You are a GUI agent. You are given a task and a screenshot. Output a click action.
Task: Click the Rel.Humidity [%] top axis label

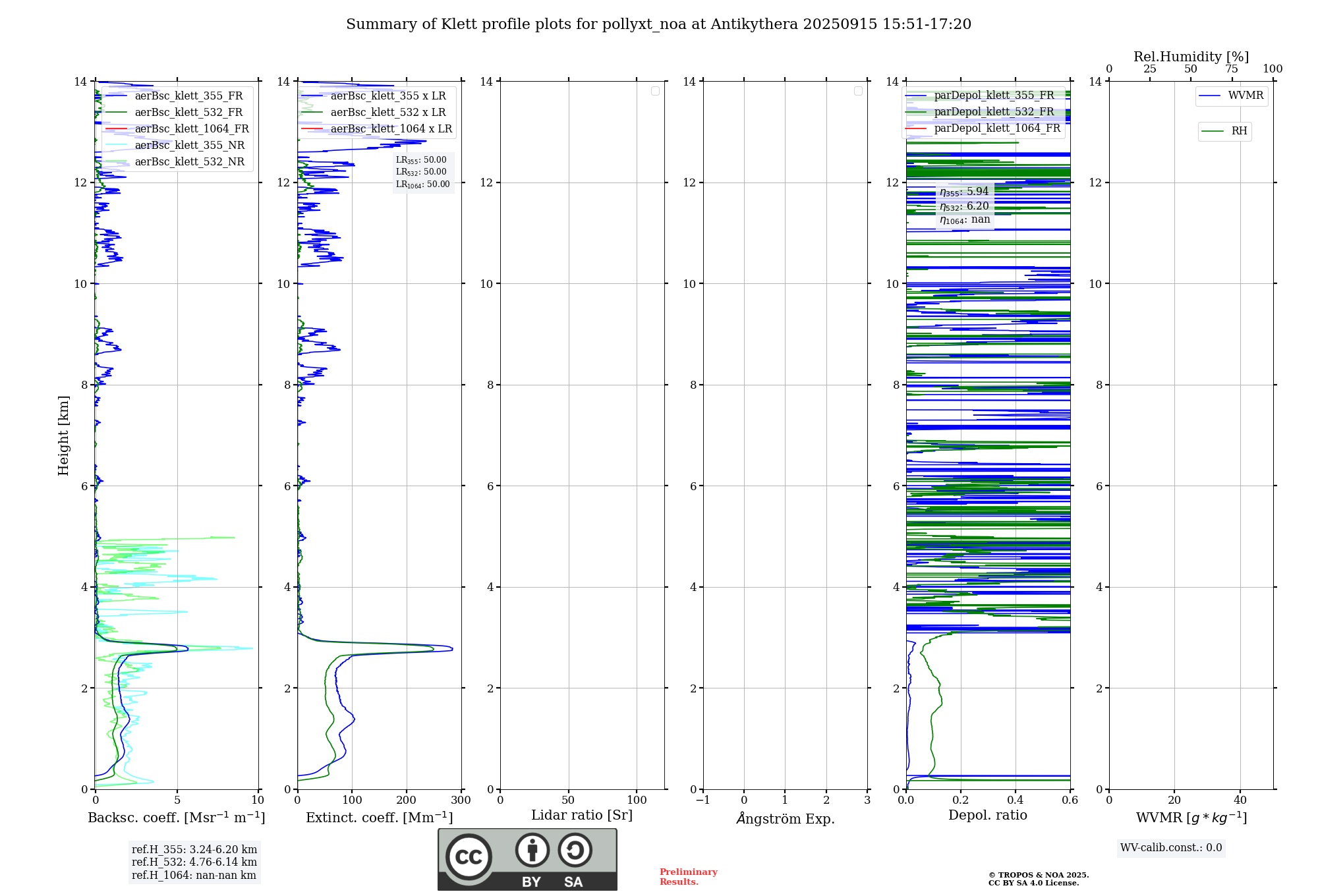click(1191, 57)
